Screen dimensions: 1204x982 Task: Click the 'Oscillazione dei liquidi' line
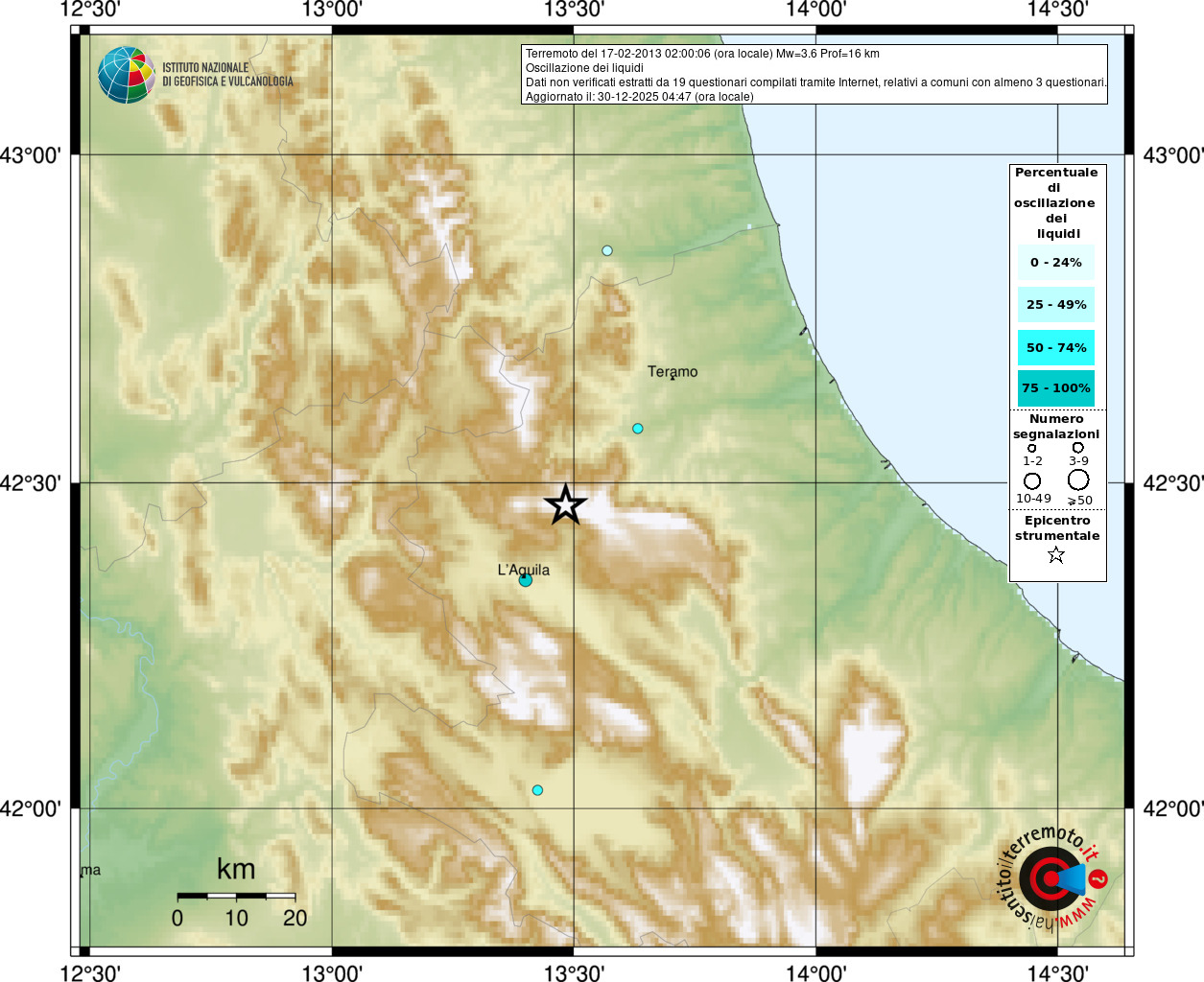[x=584, y=68]
